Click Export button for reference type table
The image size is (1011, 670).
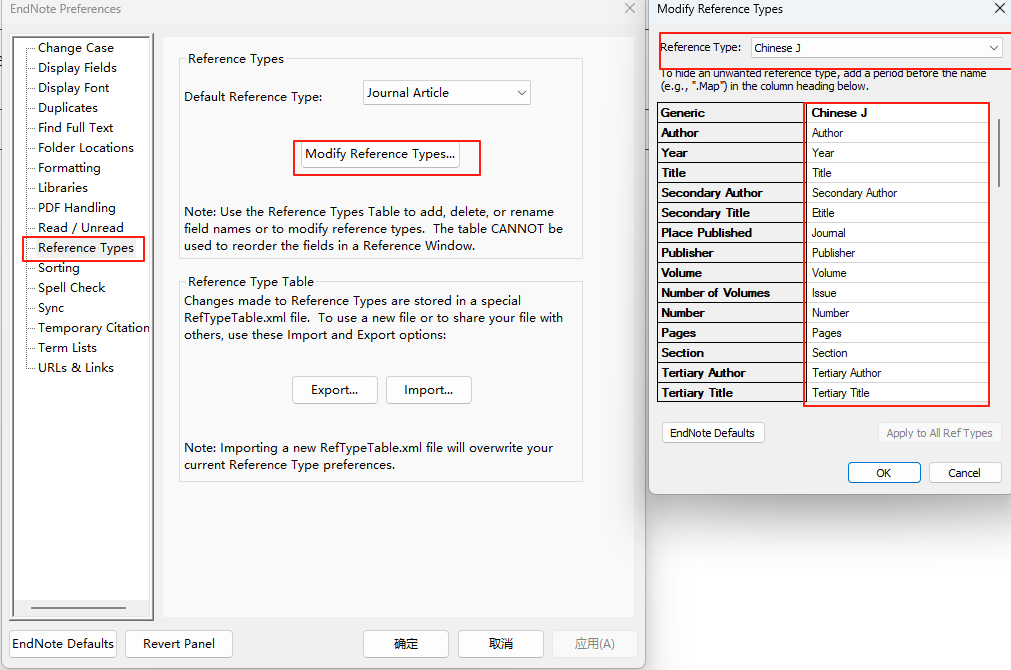coord(335,390)
